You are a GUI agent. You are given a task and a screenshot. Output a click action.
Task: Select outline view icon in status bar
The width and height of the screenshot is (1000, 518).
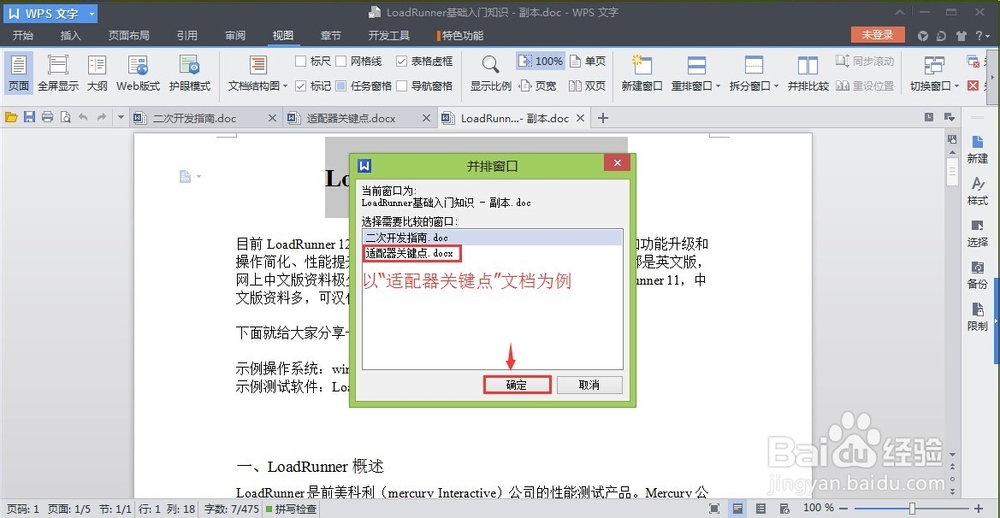tap(760, 508)
